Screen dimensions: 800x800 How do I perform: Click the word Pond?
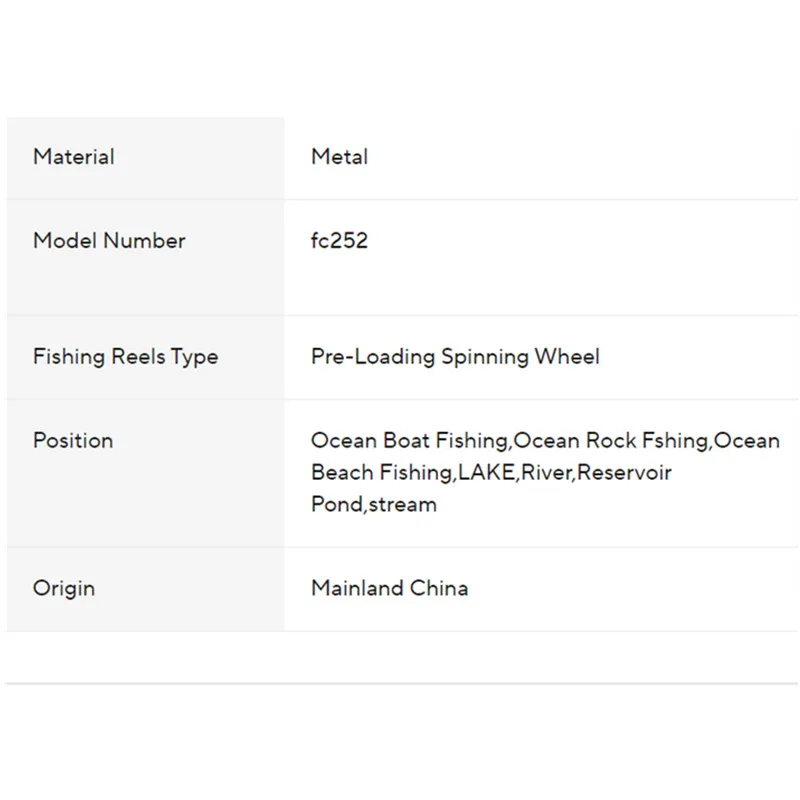[336, 505]
